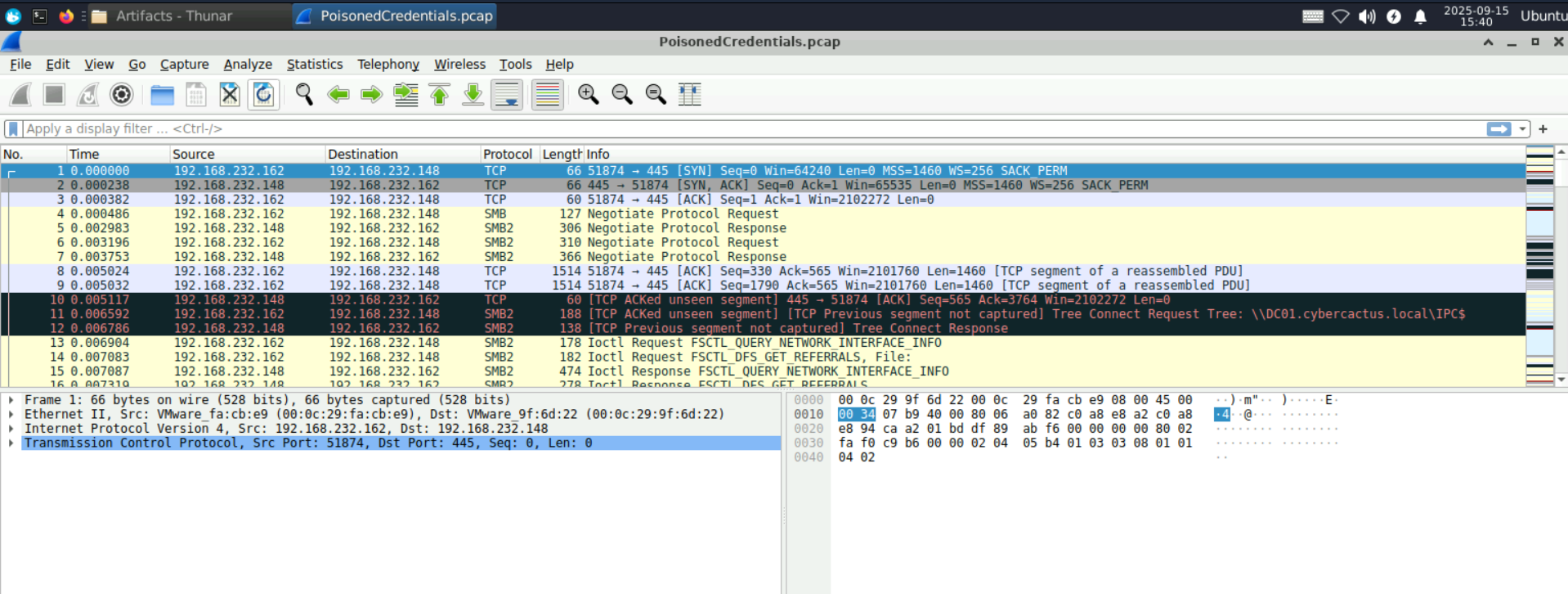Jump to the first packet
The image size is (1568, 594).
439,95
